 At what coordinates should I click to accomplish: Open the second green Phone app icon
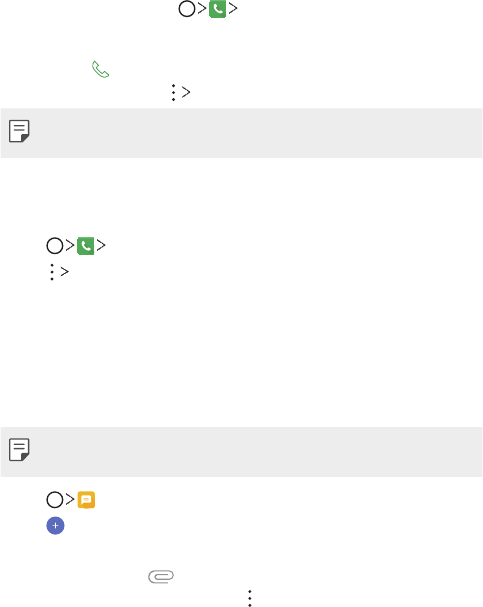click(x=86, y=246)
